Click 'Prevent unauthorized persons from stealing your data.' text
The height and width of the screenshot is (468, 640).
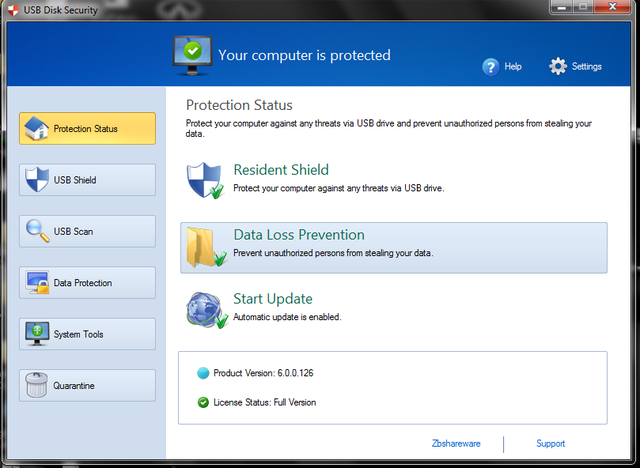[x=333, y=253]
